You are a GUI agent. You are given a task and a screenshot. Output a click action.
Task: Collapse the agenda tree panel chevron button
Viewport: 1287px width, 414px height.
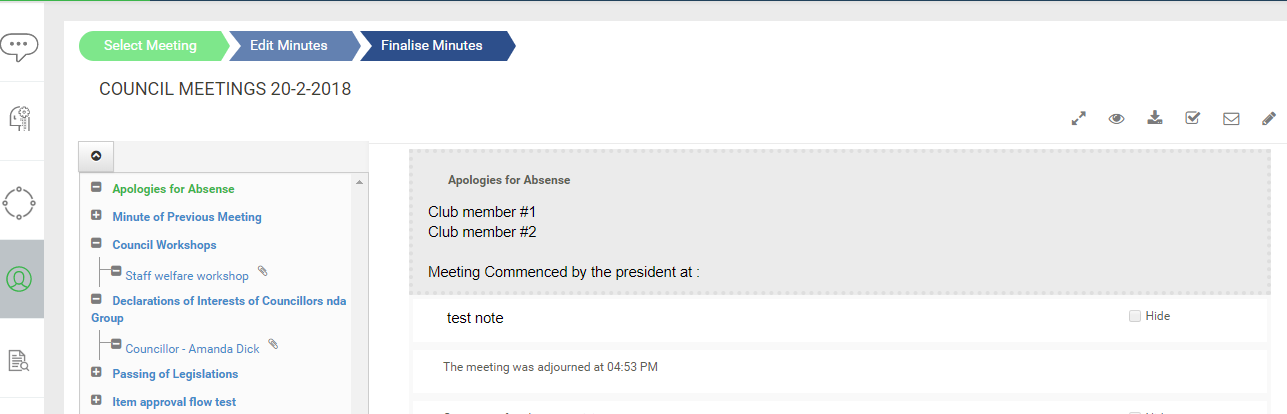(x=96, y=156)
